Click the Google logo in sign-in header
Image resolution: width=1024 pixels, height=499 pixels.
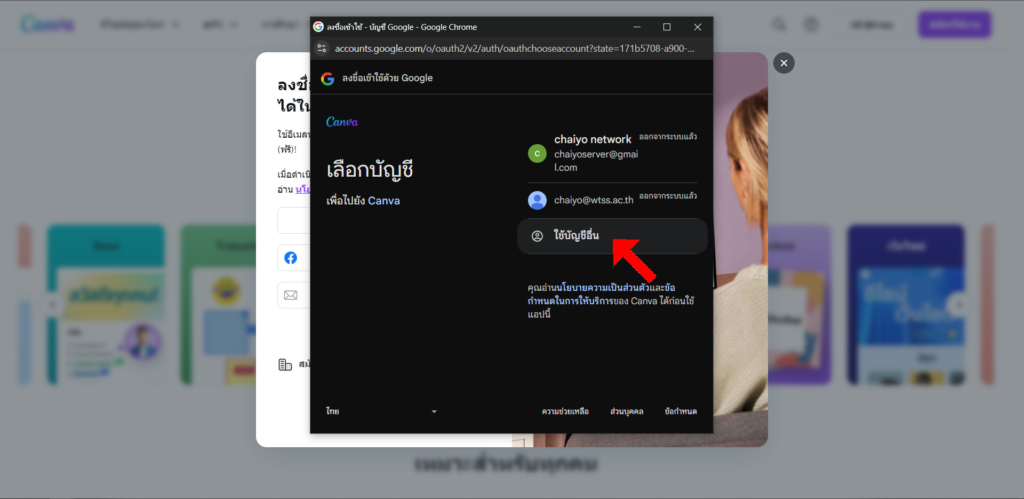pyautogui.click(x=327, y=78)
